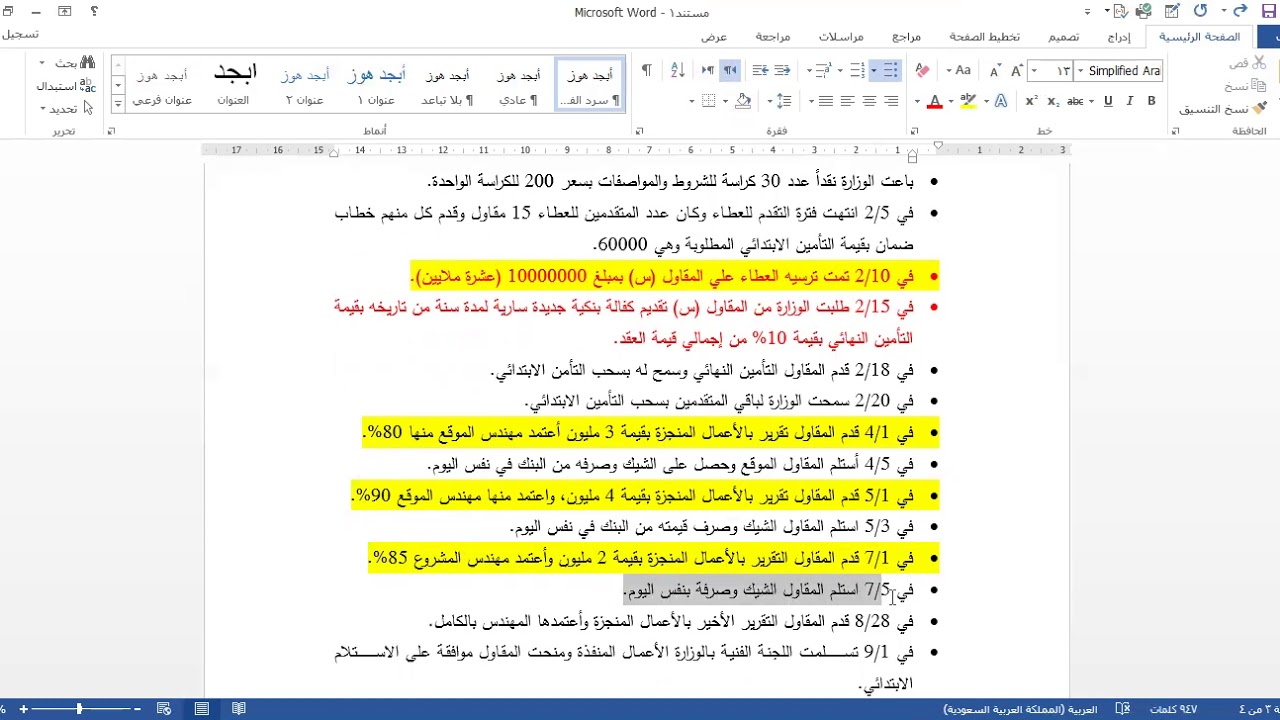This screenshot has height=720, width=1280.
Task: Open the References (مراجع) tab
Action: pos(906,37)
